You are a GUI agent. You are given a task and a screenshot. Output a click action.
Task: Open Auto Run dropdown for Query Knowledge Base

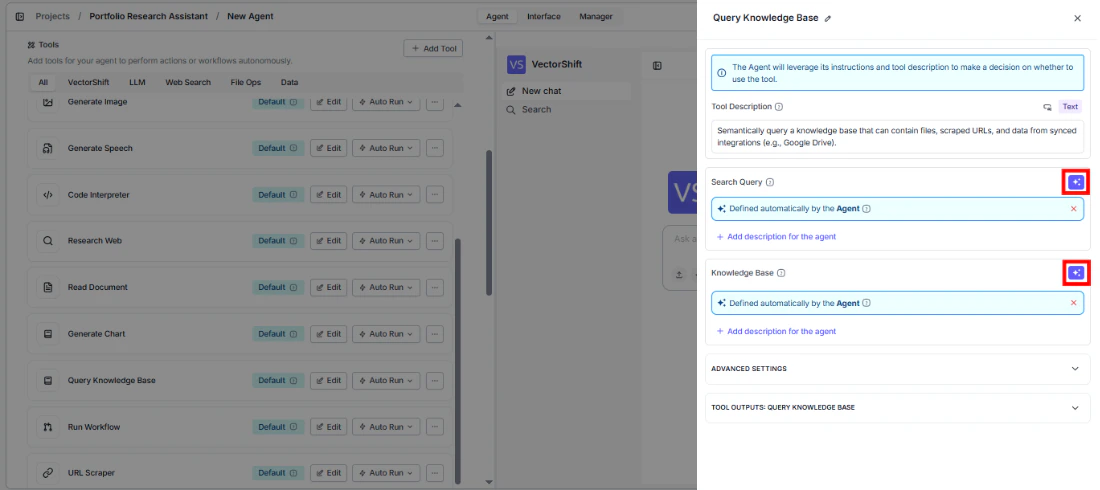(386, 380)
